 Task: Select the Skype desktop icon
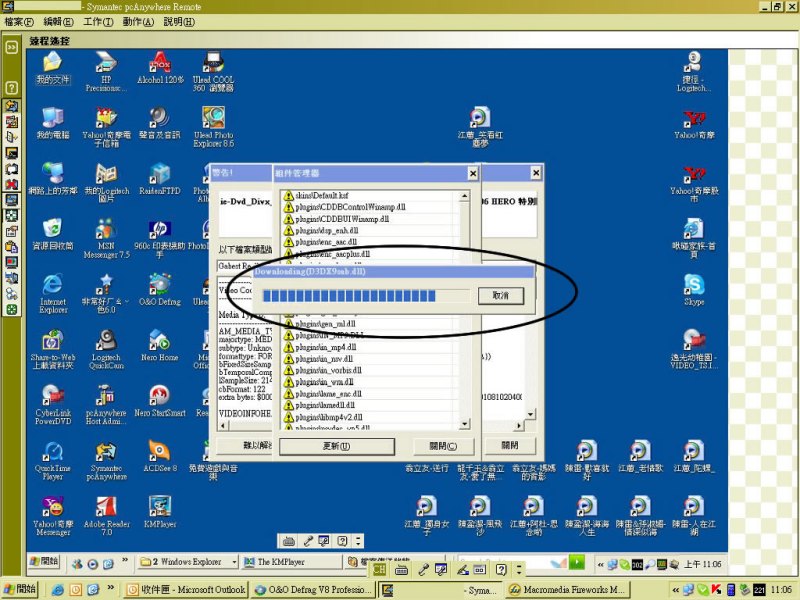click(694, 290)
